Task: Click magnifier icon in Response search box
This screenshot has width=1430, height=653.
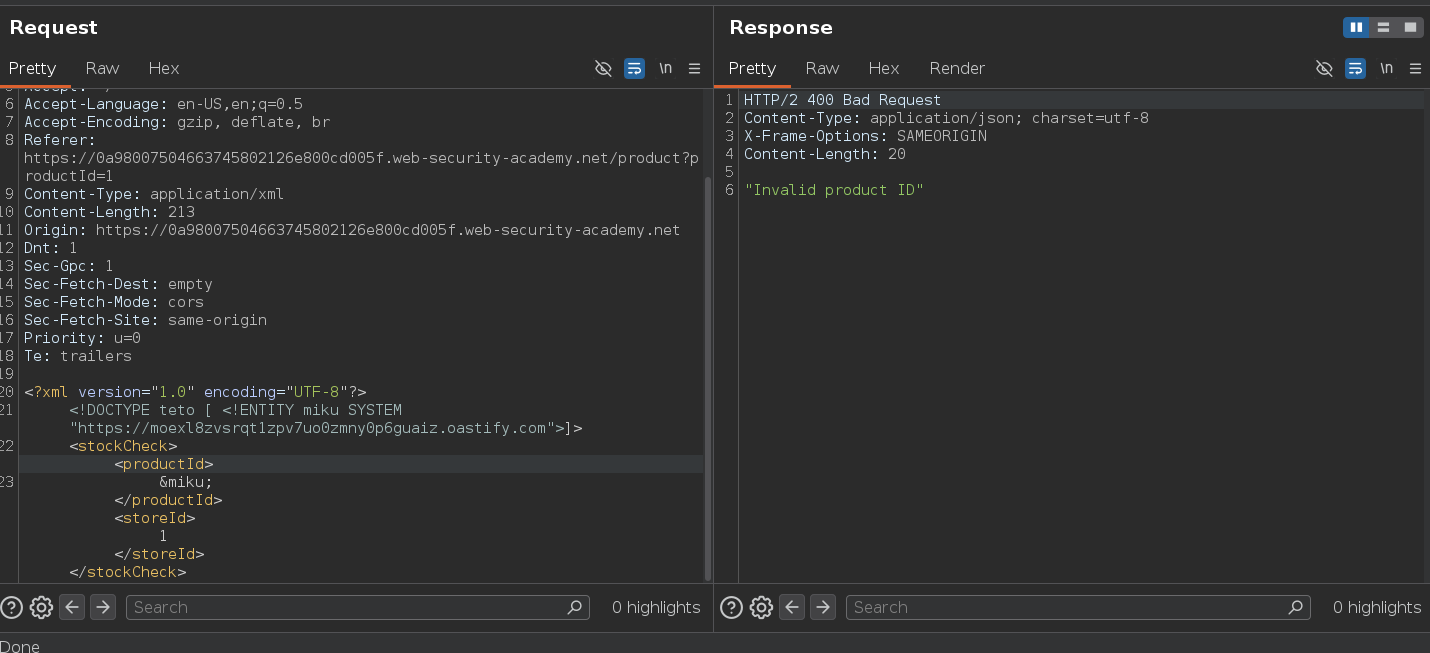Action: (x=1296, y=607)
